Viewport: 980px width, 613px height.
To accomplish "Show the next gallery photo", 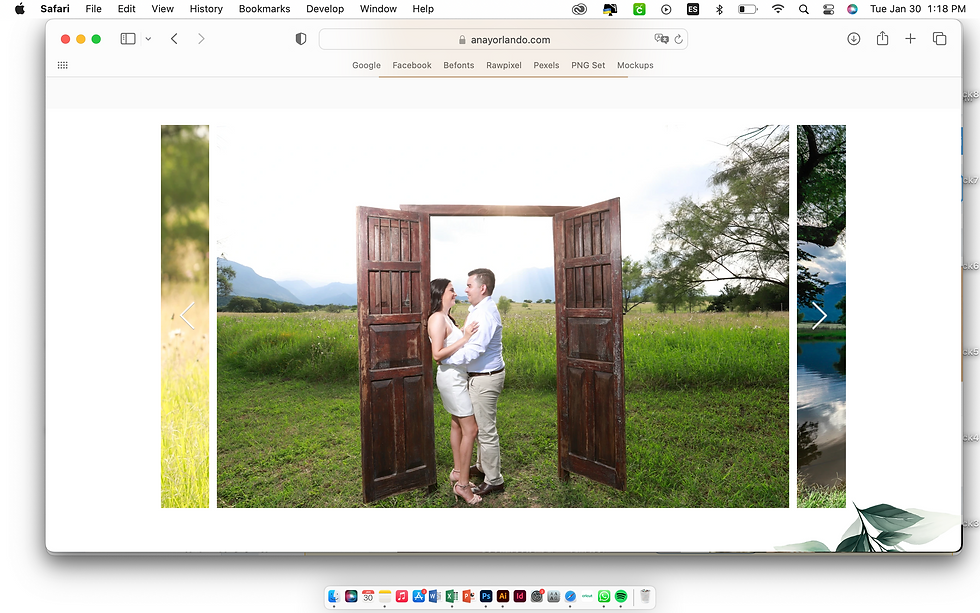I will (819, 316).
